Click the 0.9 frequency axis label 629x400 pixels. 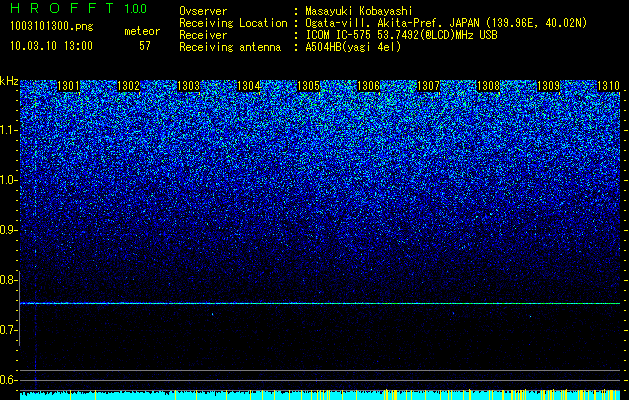9,230
